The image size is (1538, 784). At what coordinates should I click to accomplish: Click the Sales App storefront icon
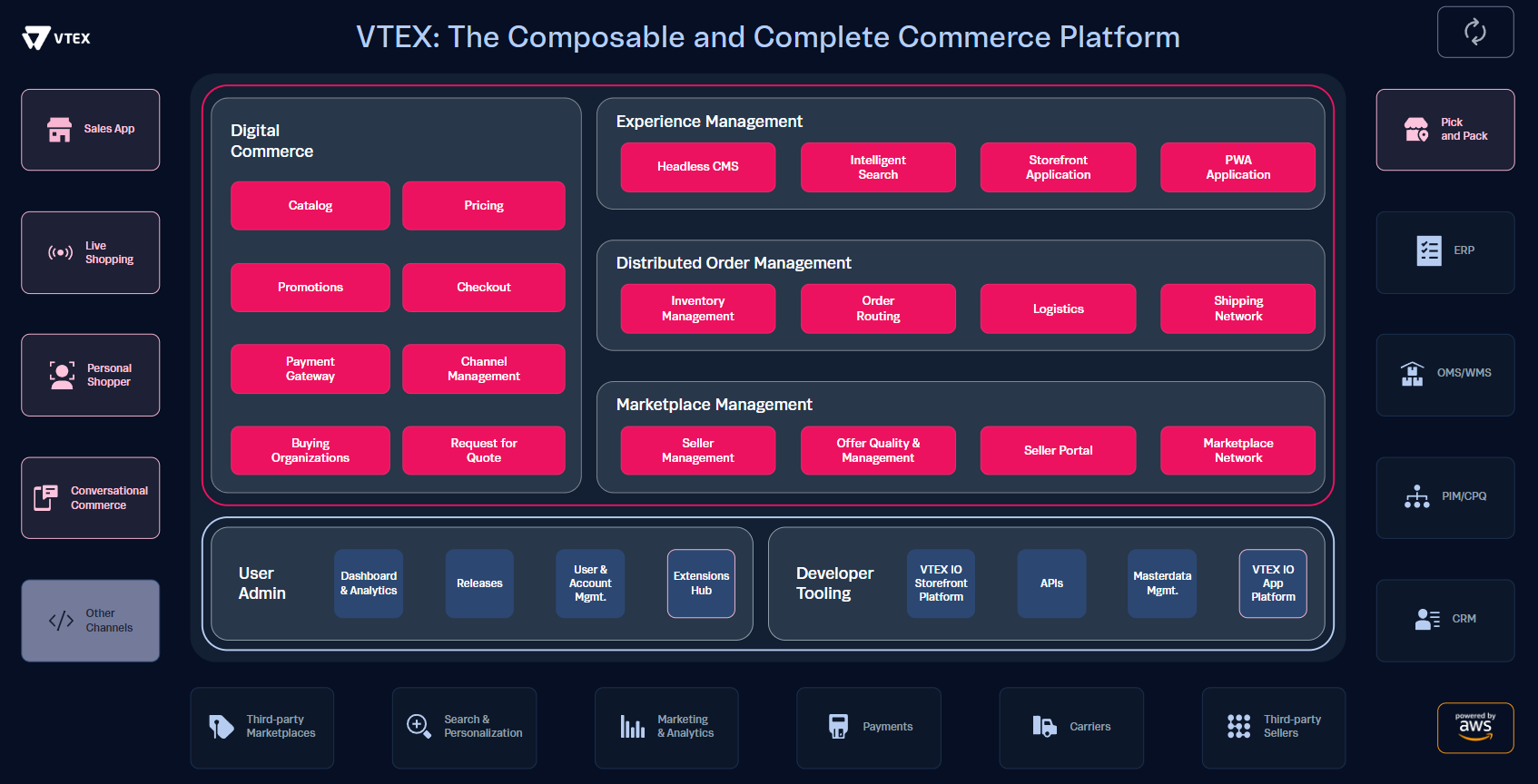pos(60,130)
